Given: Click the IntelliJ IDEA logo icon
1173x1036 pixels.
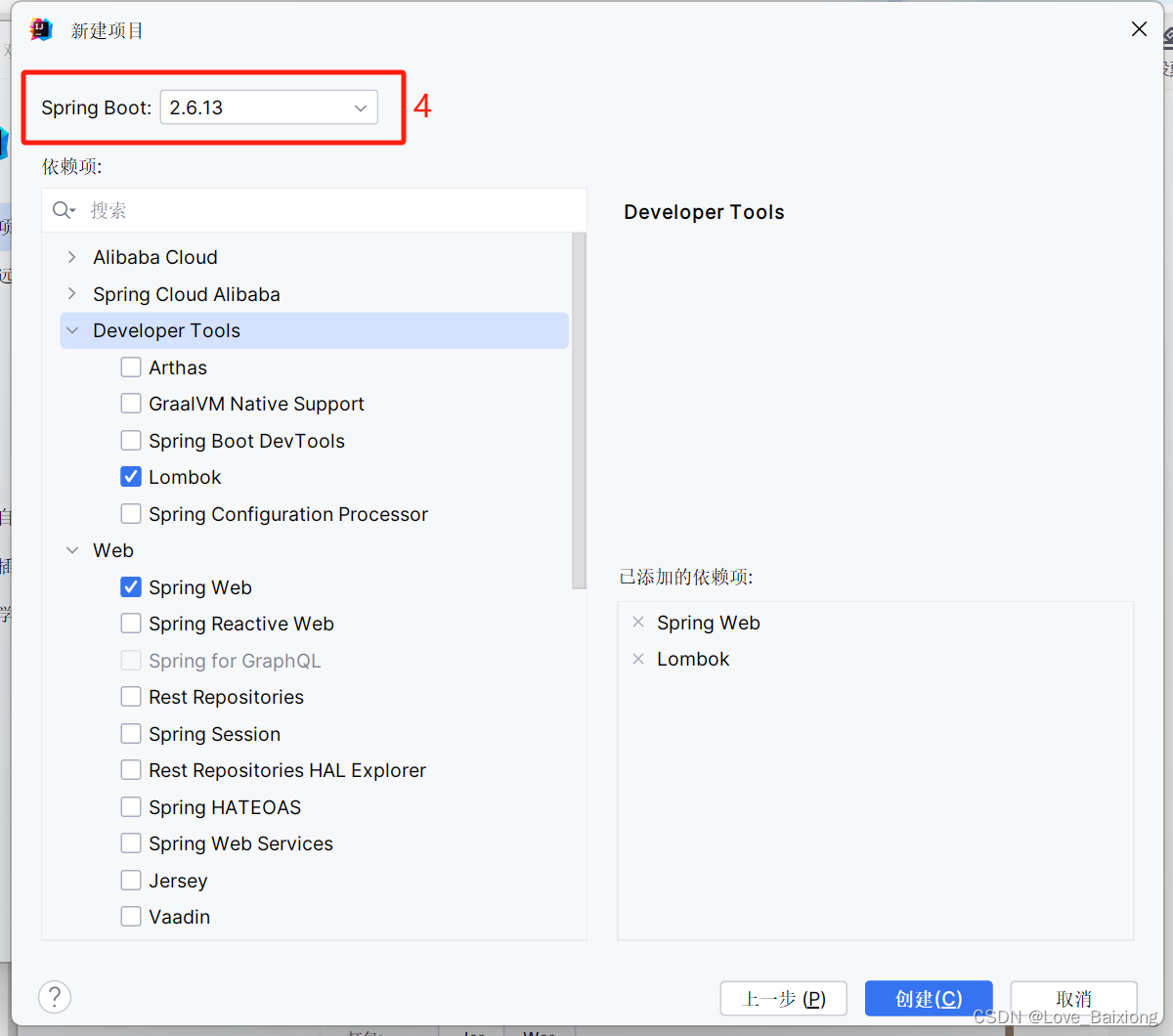Looking at the screenshot, I should pos(41,29).
